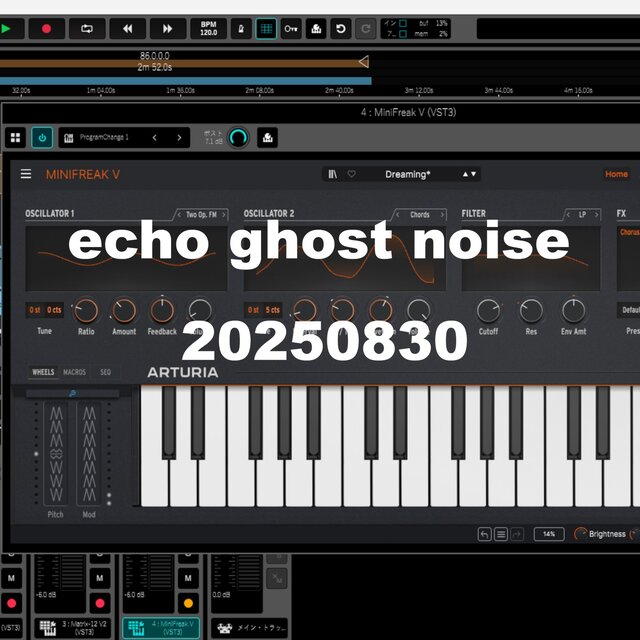This screenshot has height=640, width=640.
Task: Click the red Record button
Action: pyautogui.click(x=46, y=29)
